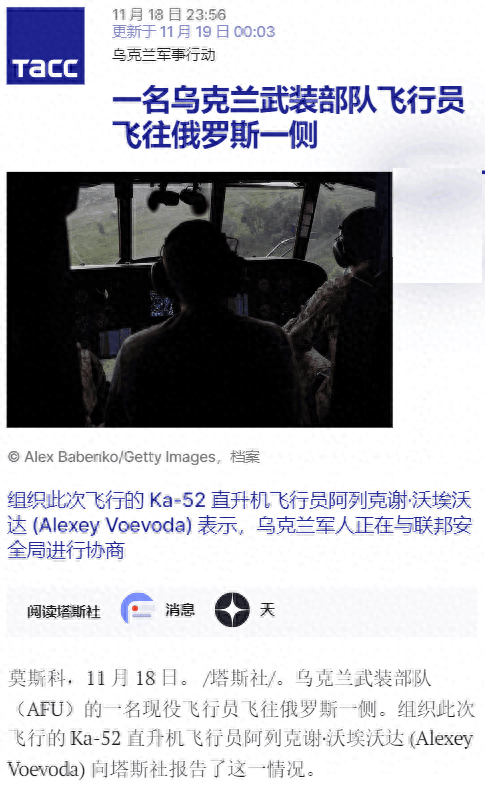Click the 天 label
This screenshot has height=803, width=485.
tap(267, 609)
